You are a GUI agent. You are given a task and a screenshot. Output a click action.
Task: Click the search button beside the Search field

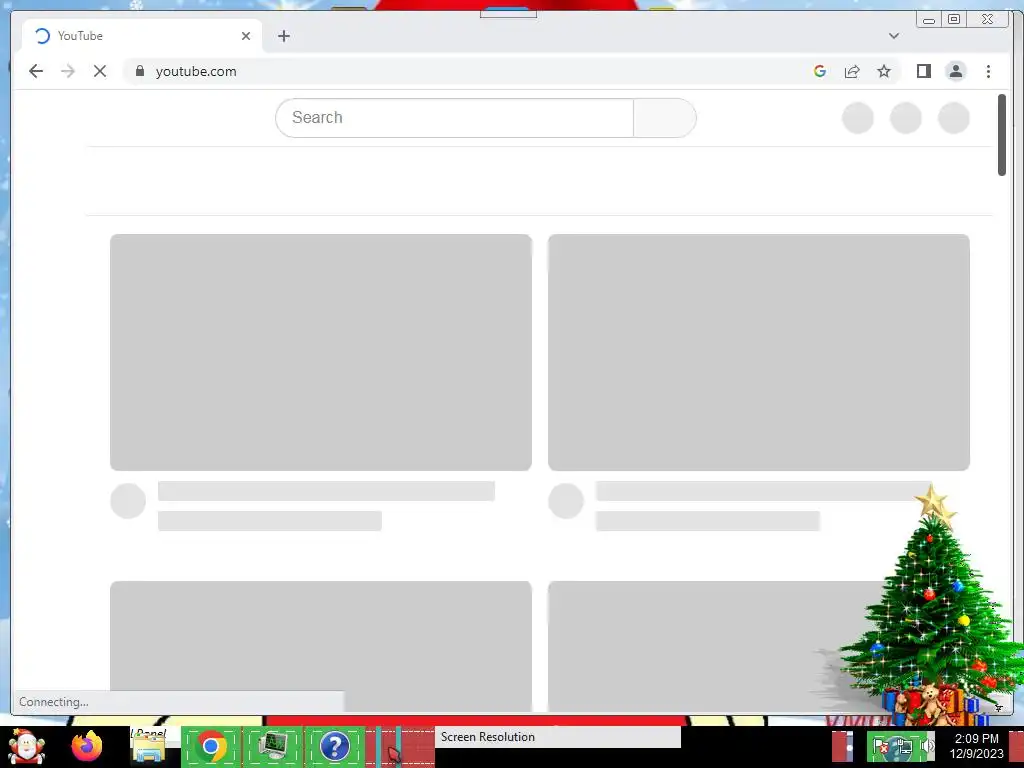665,118
